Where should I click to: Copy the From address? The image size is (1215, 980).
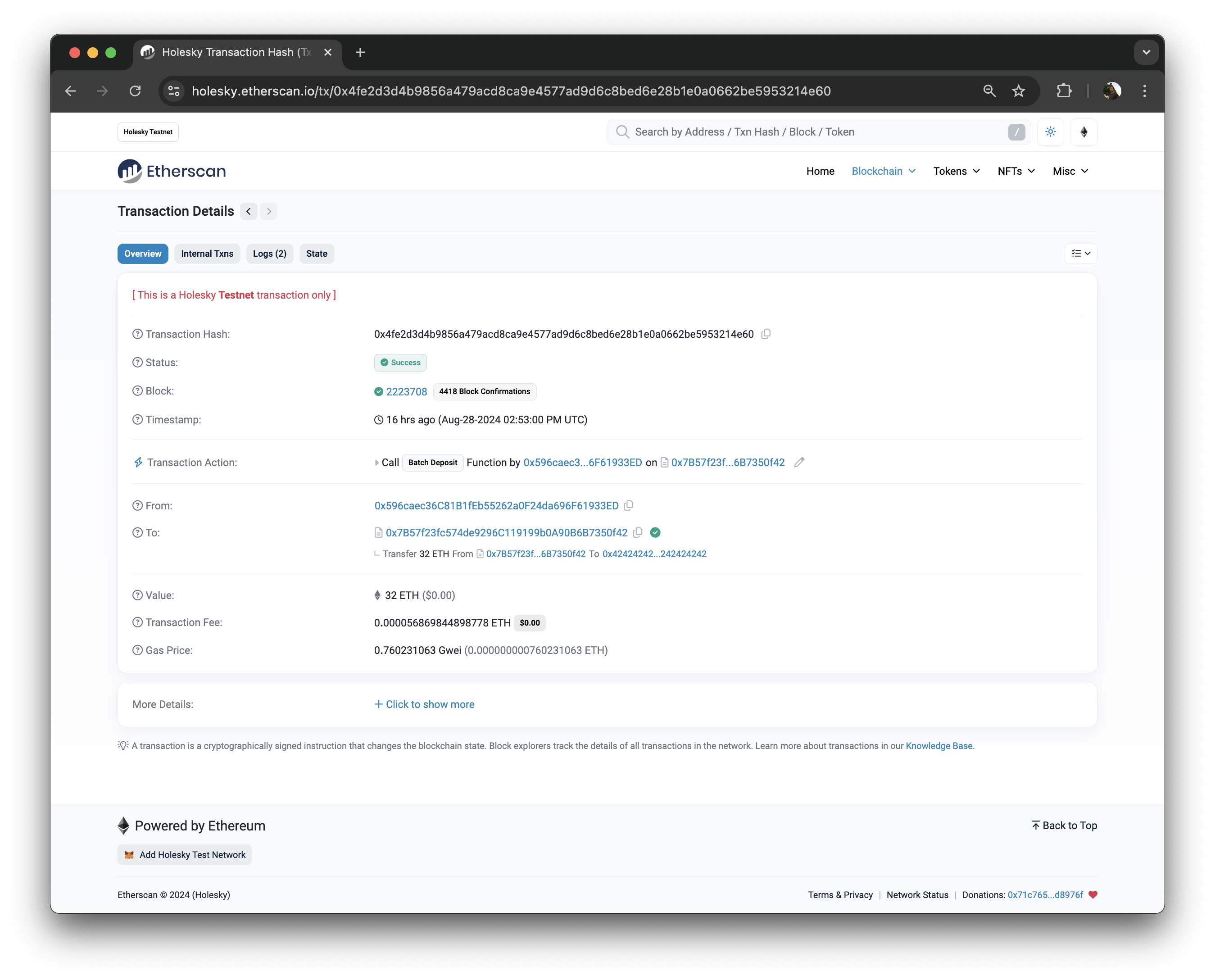click(x=629, y=506)
